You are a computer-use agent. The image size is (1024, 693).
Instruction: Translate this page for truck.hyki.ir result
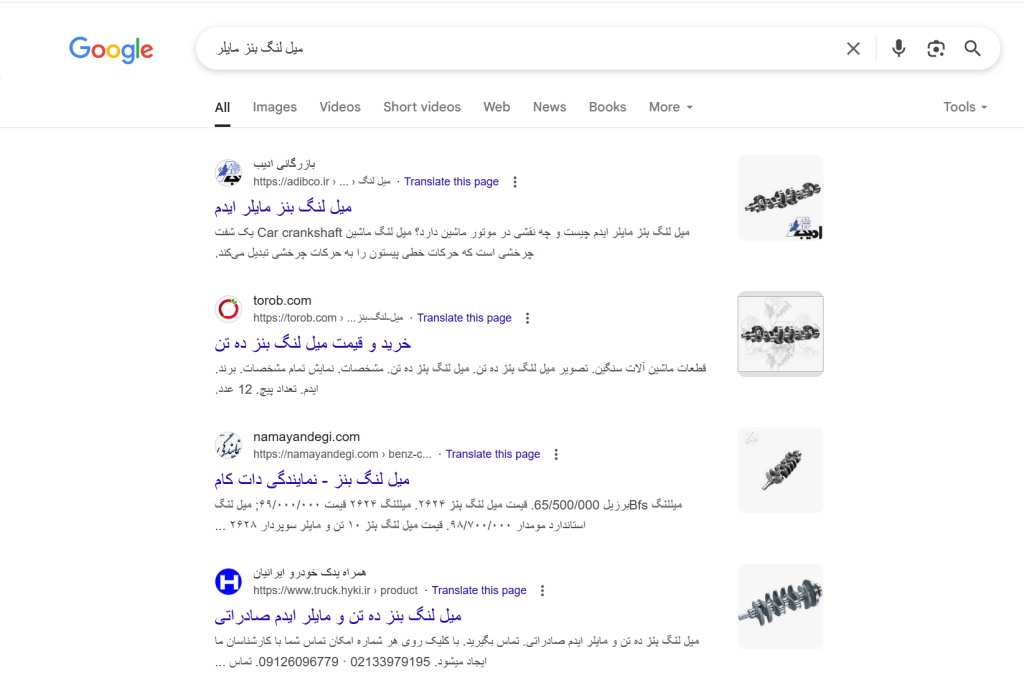tap(479, 590)
